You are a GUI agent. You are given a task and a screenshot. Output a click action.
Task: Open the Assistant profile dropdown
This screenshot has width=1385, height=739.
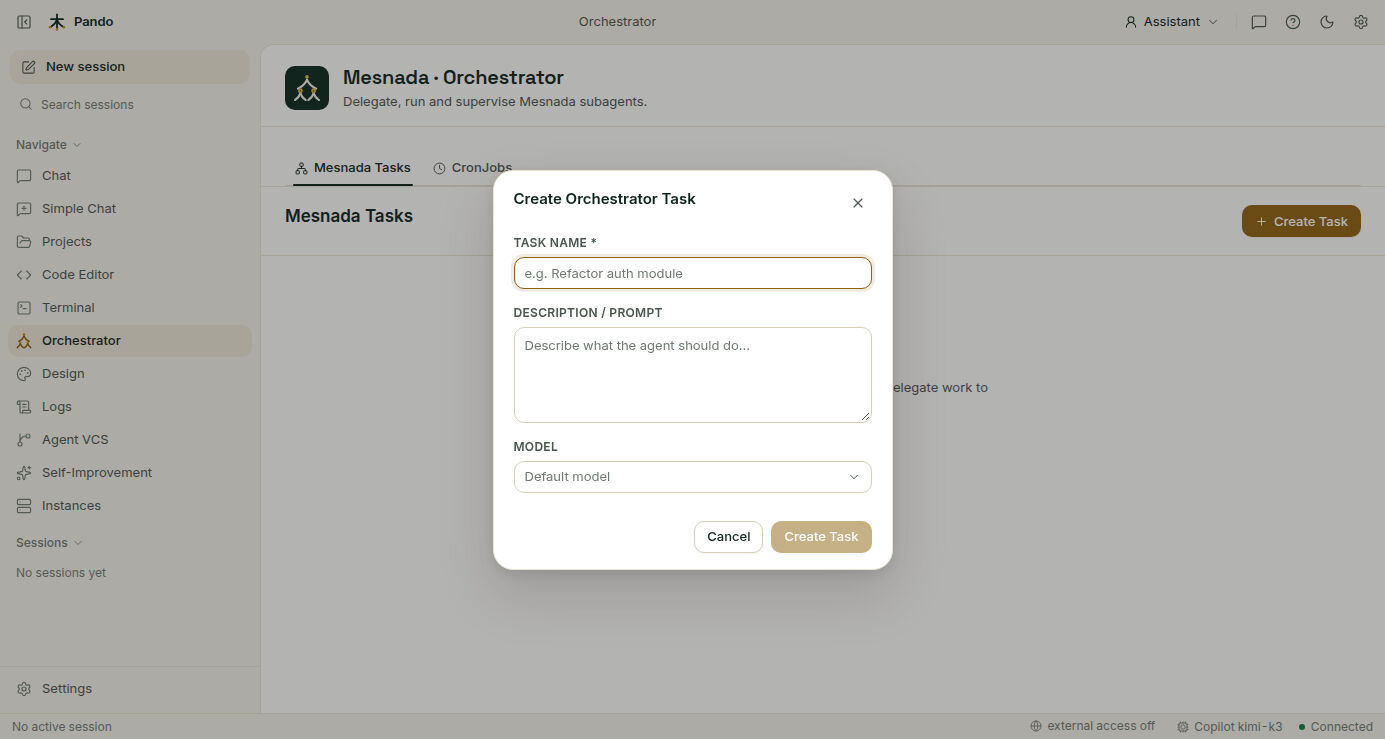tap(1171, 21)
